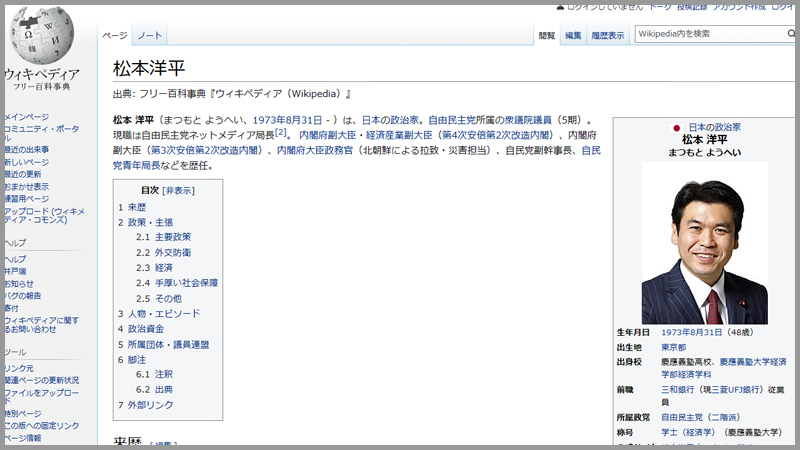Open 関連ページの更新状況 tool link
Screen dimensions: 800x450
click(41, 380)
